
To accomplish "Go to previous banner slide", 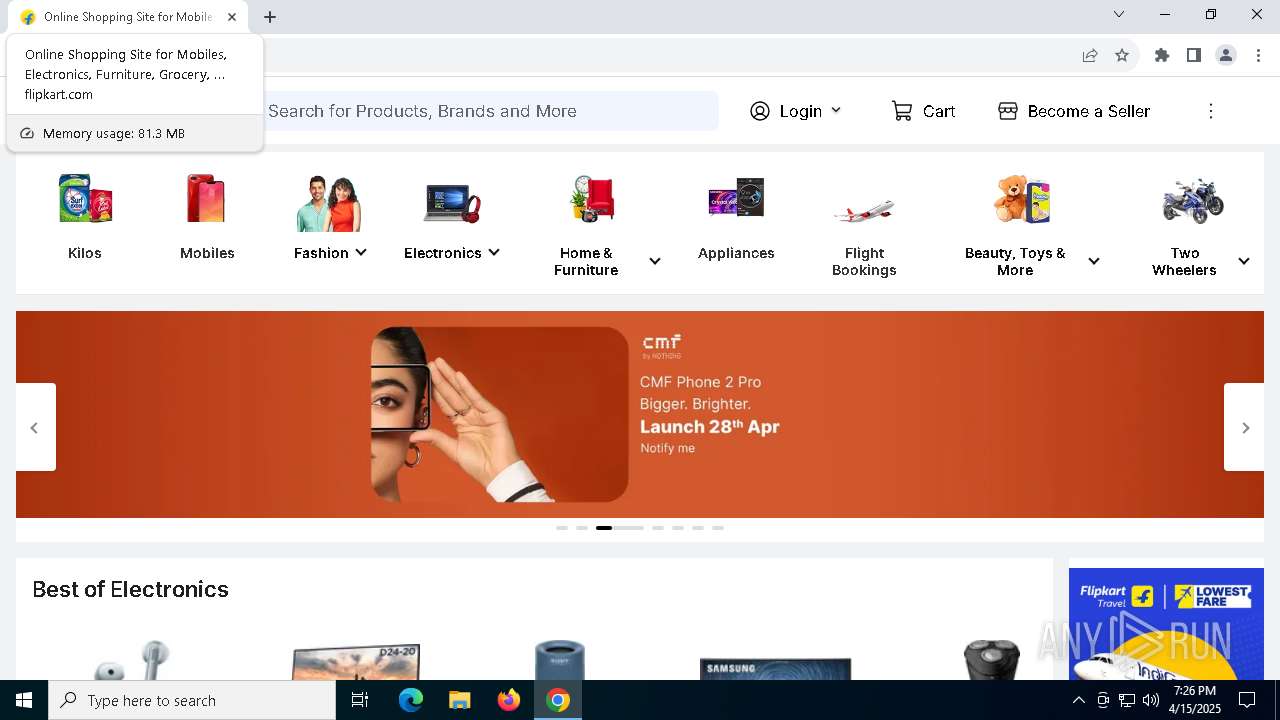I will (35, 427).
